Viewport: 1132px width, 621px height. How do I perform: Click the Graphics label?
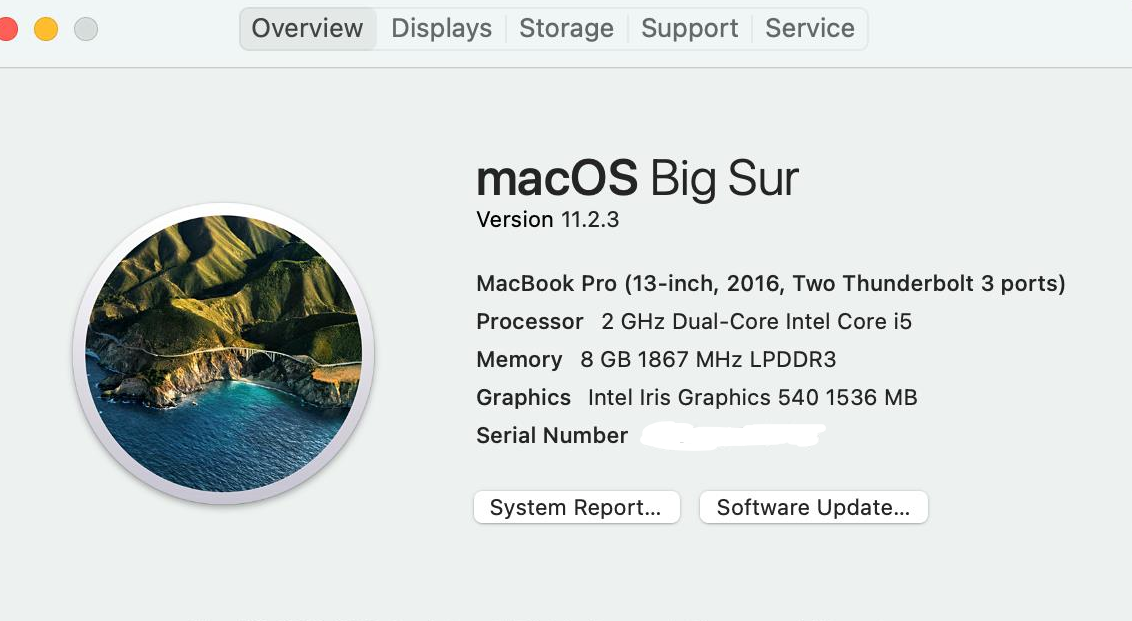click(523, 398)
